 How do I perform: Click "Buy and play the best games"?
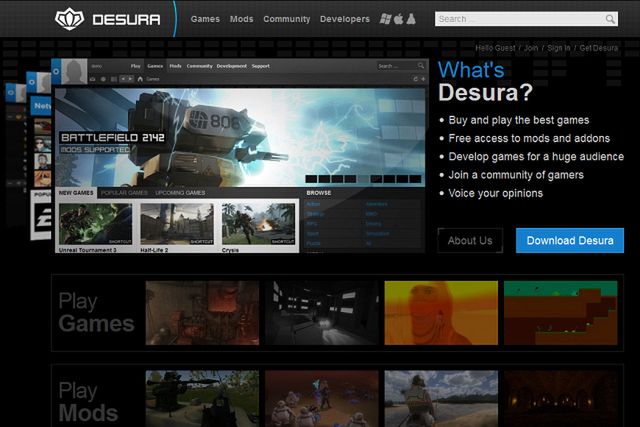pyautogui.click(x=519, y=120)
